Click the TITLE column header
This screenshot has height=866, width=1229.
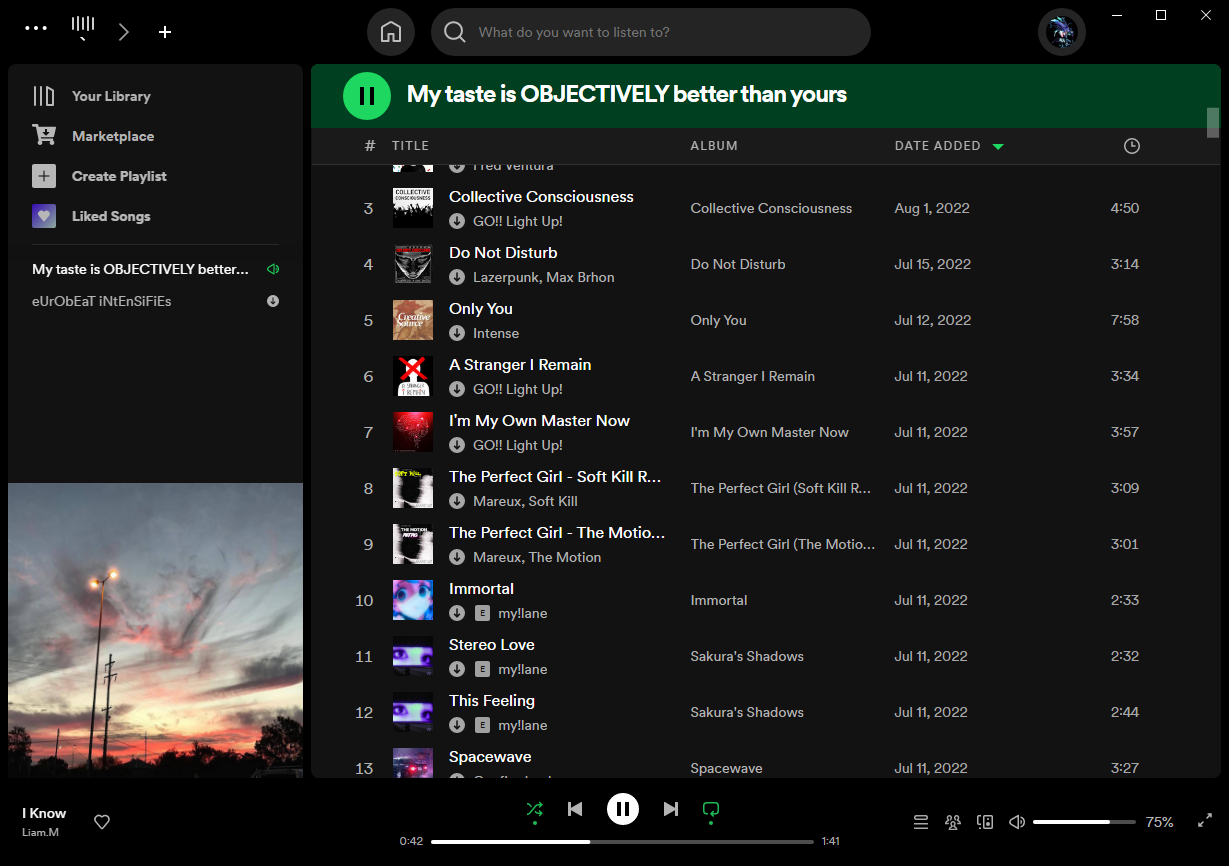[410, 146]
